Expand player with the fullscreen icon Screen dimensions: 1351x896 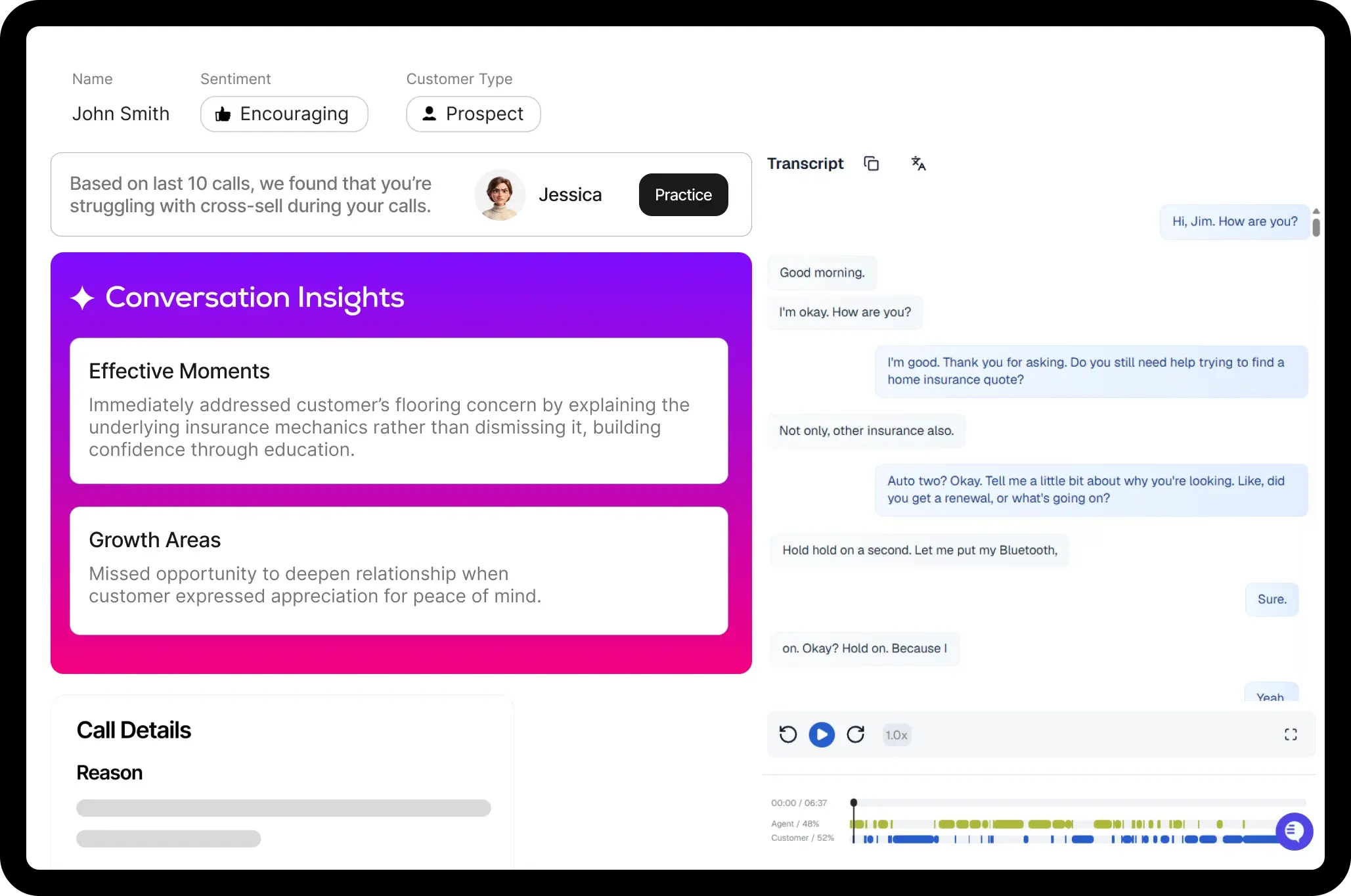1290,734
